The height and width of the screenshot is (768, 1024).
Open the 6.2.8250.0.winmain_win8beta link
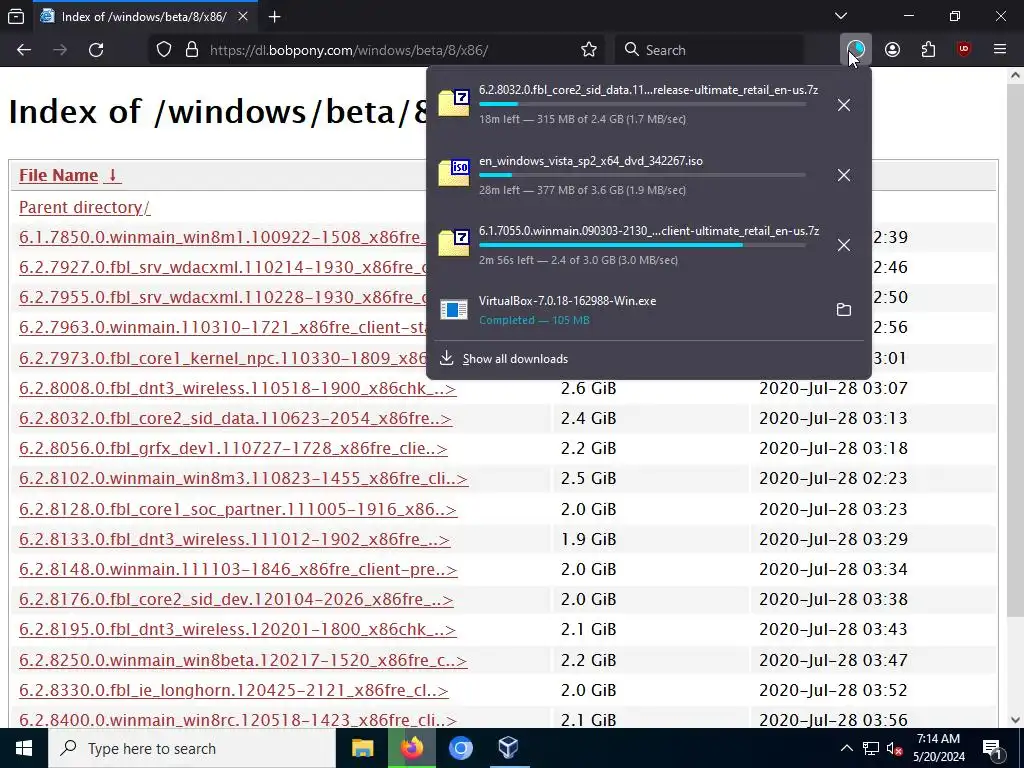click(243, 660)
